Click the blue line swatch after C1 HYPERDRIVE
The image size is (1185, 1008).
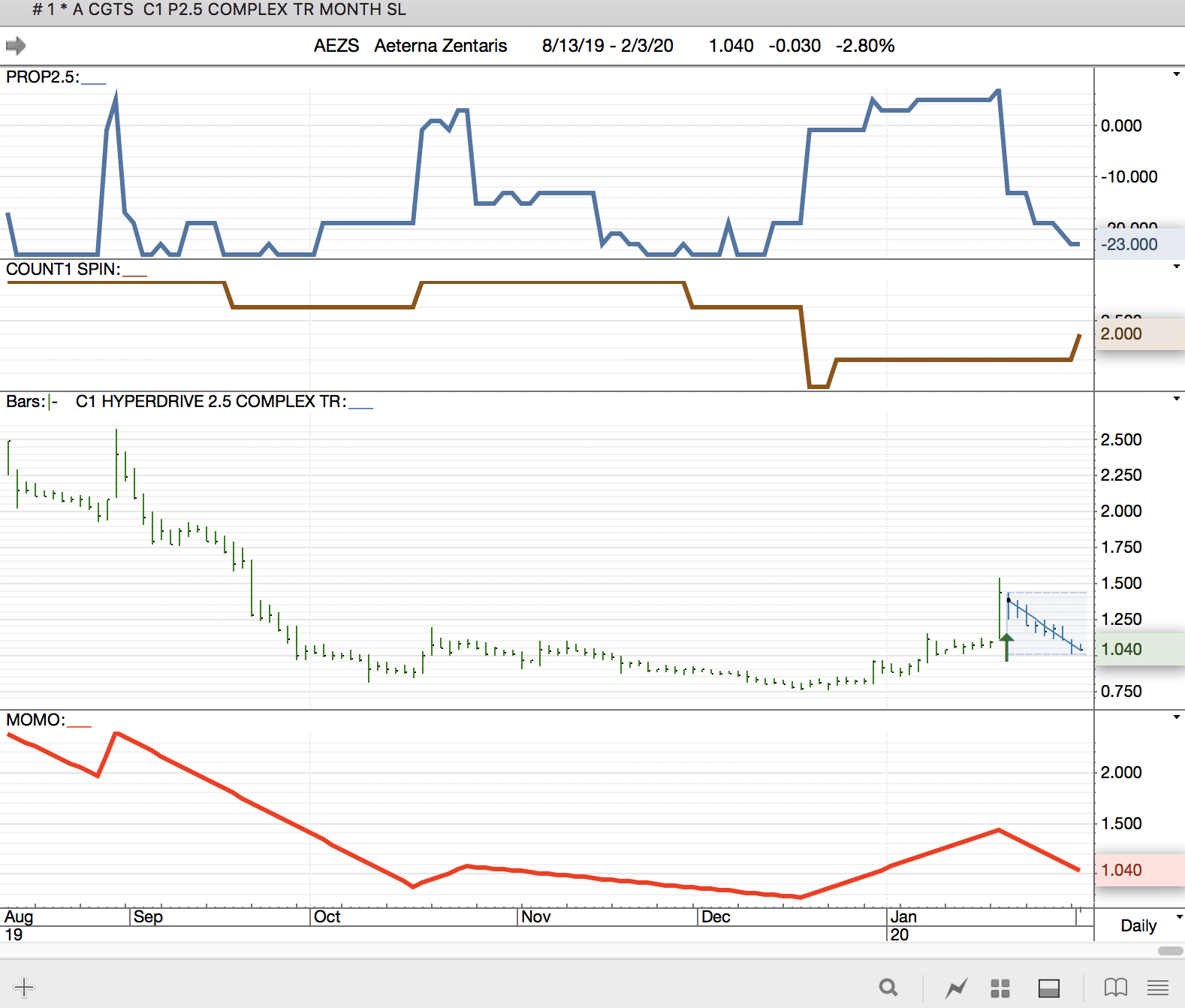pos(361,407)
